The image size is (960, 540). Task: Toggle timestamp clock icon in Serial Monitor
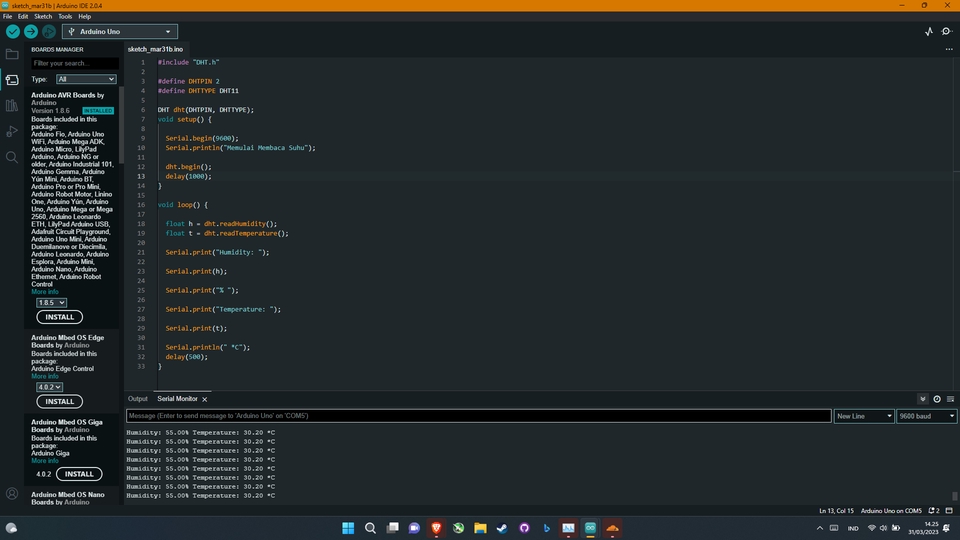[937, 399]
